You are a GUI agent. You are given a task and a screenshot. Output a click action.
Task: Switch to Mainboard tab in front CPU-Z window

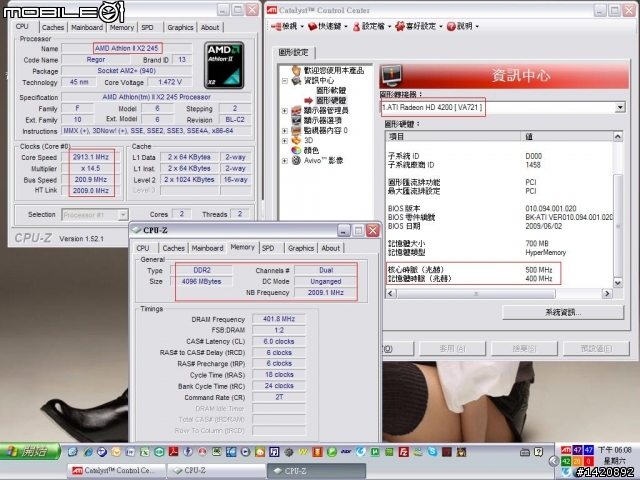coord(207,248)
